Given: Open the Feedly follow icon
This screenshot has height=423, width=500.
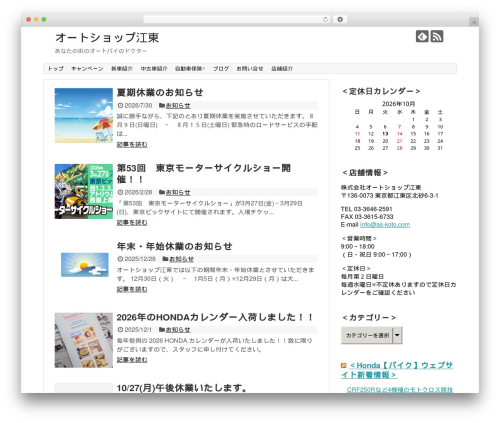Looking at the screenshot, I should [x=422, y=36].
